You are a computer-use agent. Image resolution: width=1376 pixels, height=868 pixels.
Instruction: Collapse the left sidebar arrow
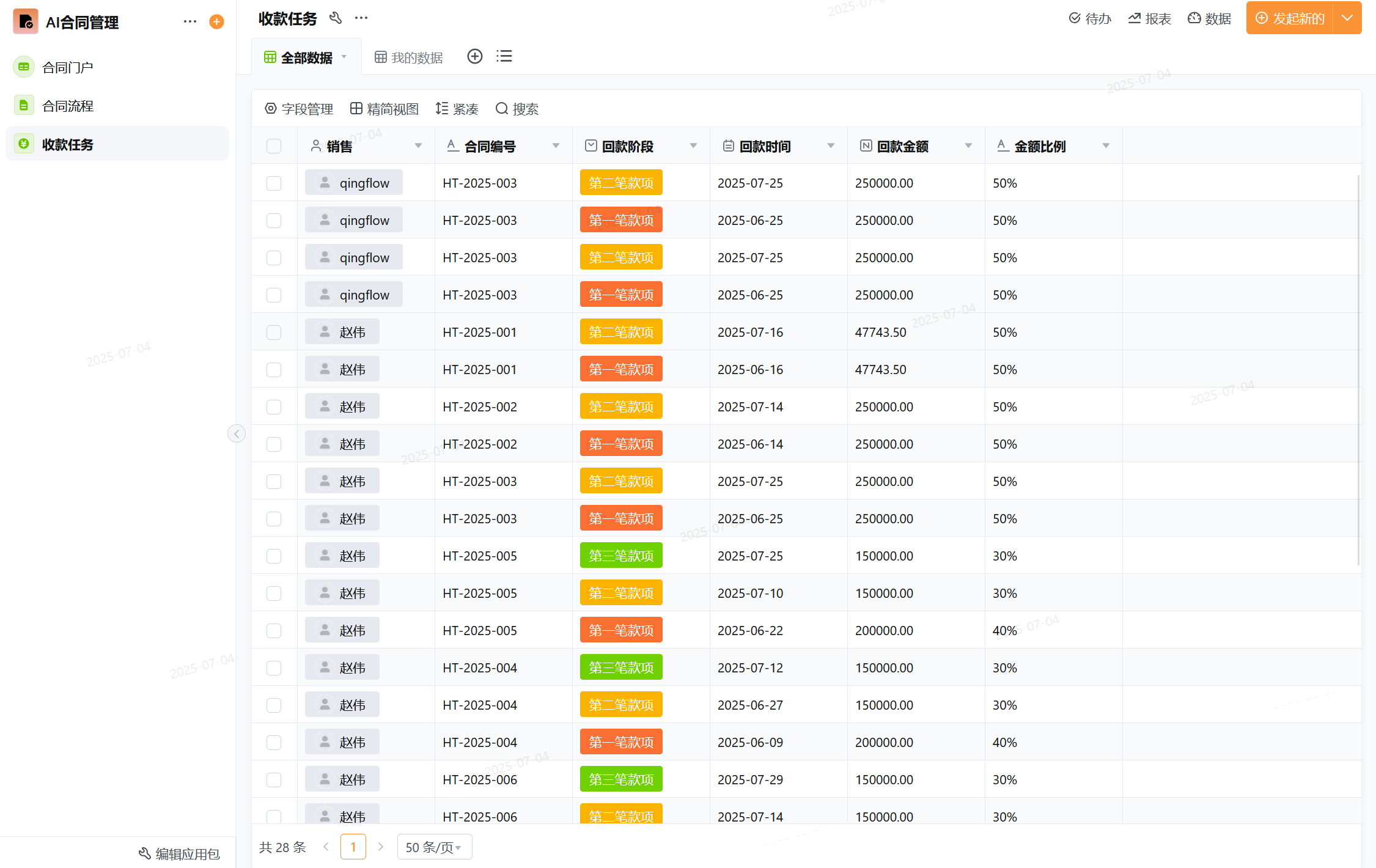pos(237,433)
